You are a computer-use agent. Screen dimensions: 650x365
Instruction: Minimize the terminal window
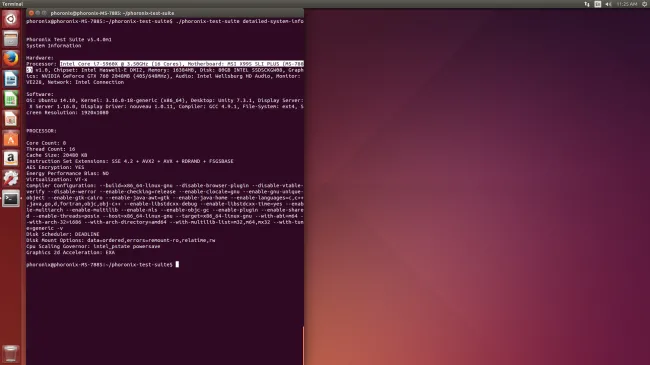click(38, 13)
